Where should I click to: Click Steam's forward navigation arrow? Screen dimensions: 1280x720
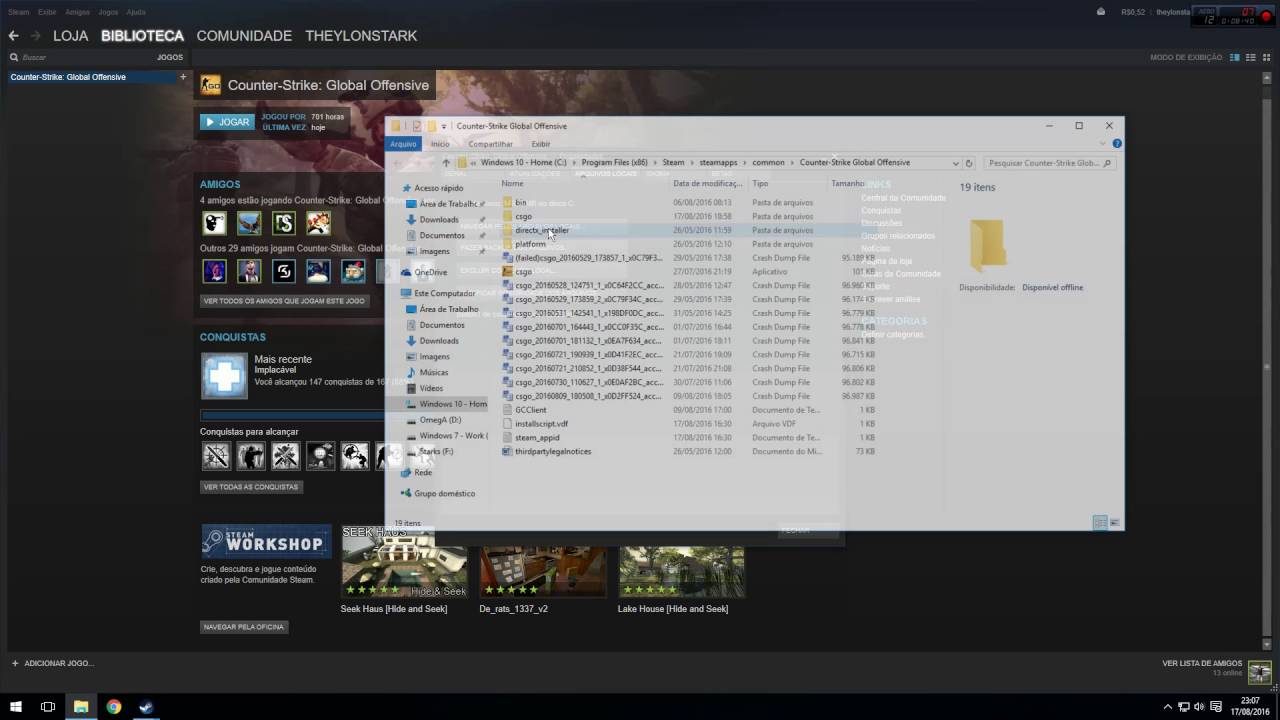[36, 36]
